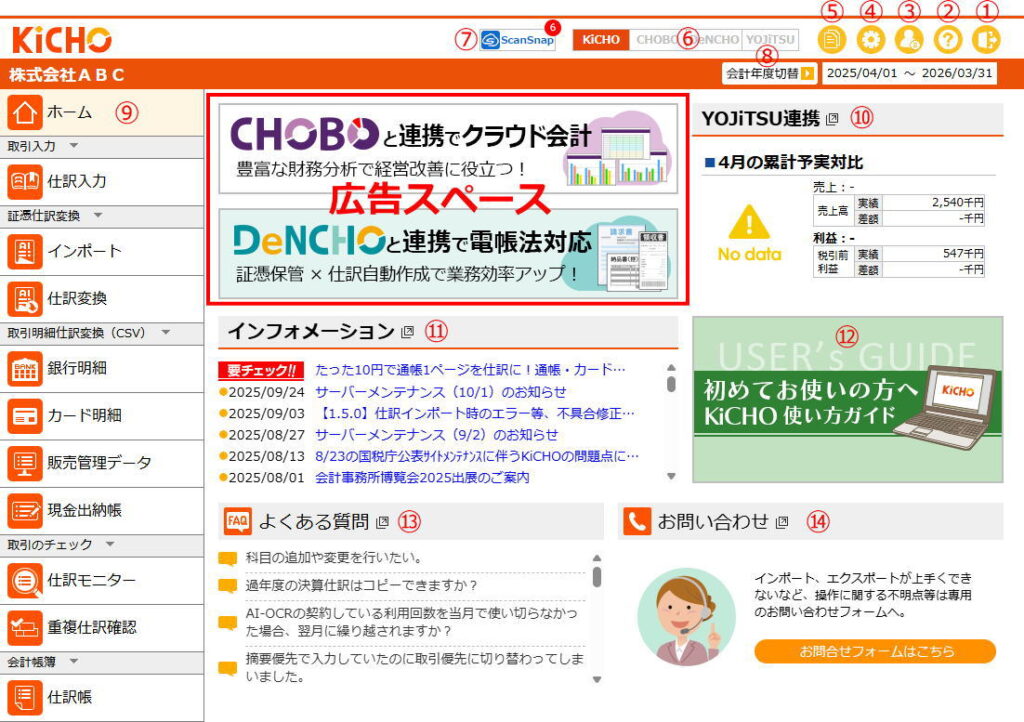
Task: Open the user account icon
Action: coord(909,40)
